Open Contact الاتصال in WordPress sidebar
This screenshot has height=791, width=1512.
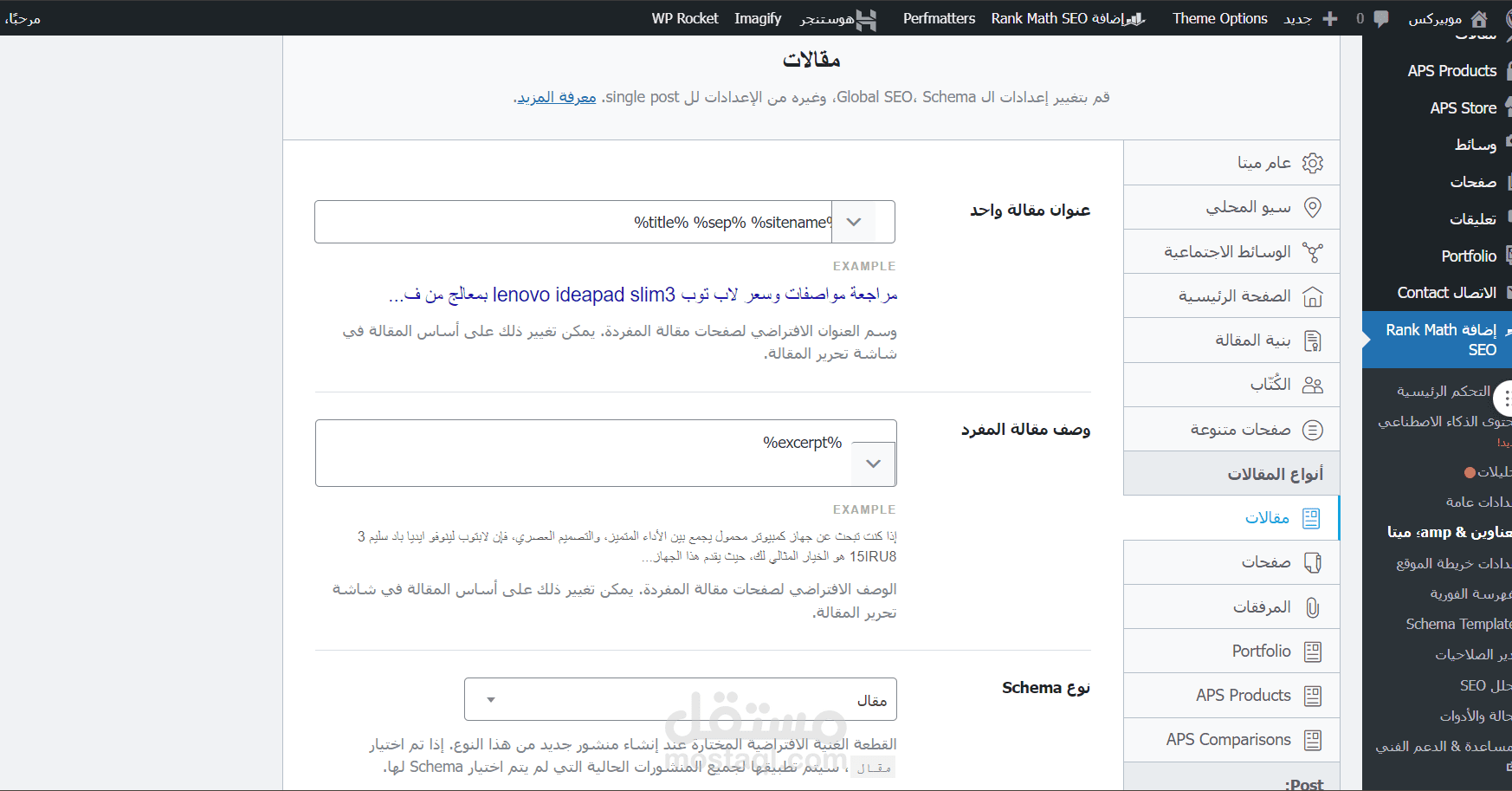point(1446,293)
